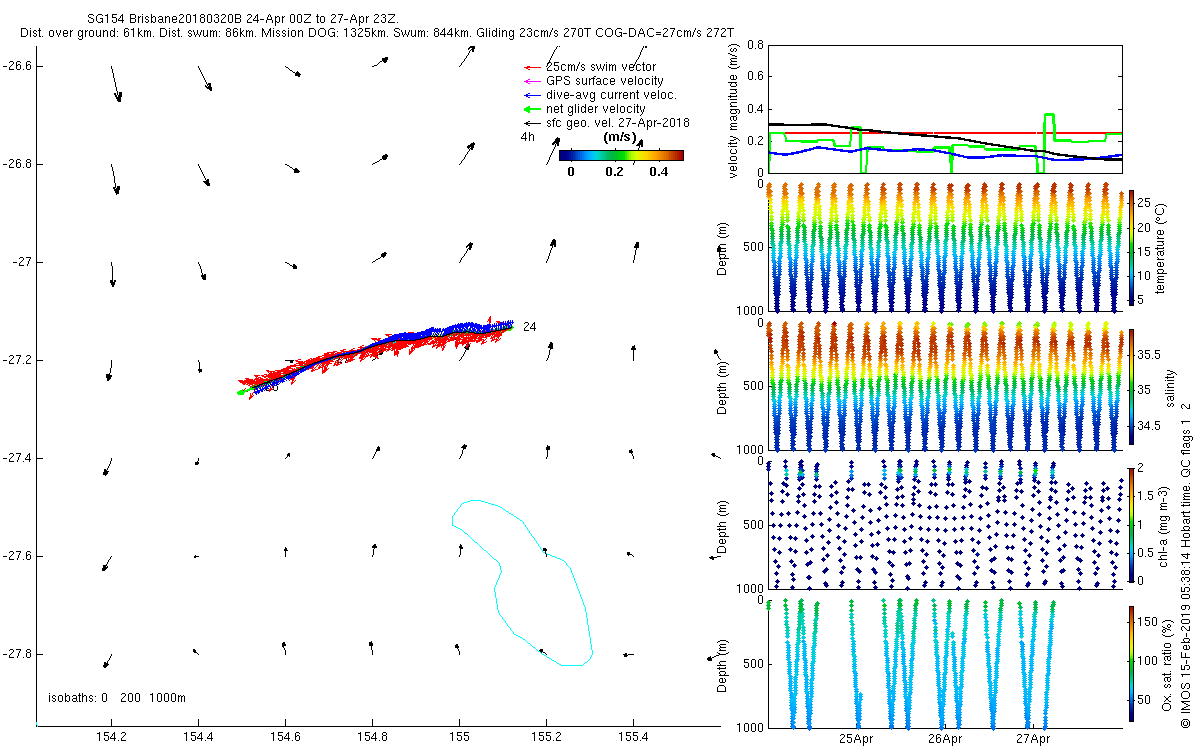Click the '26Apr' date tick label
Viewport: 1200px width, 750px height.
[945, 739]
